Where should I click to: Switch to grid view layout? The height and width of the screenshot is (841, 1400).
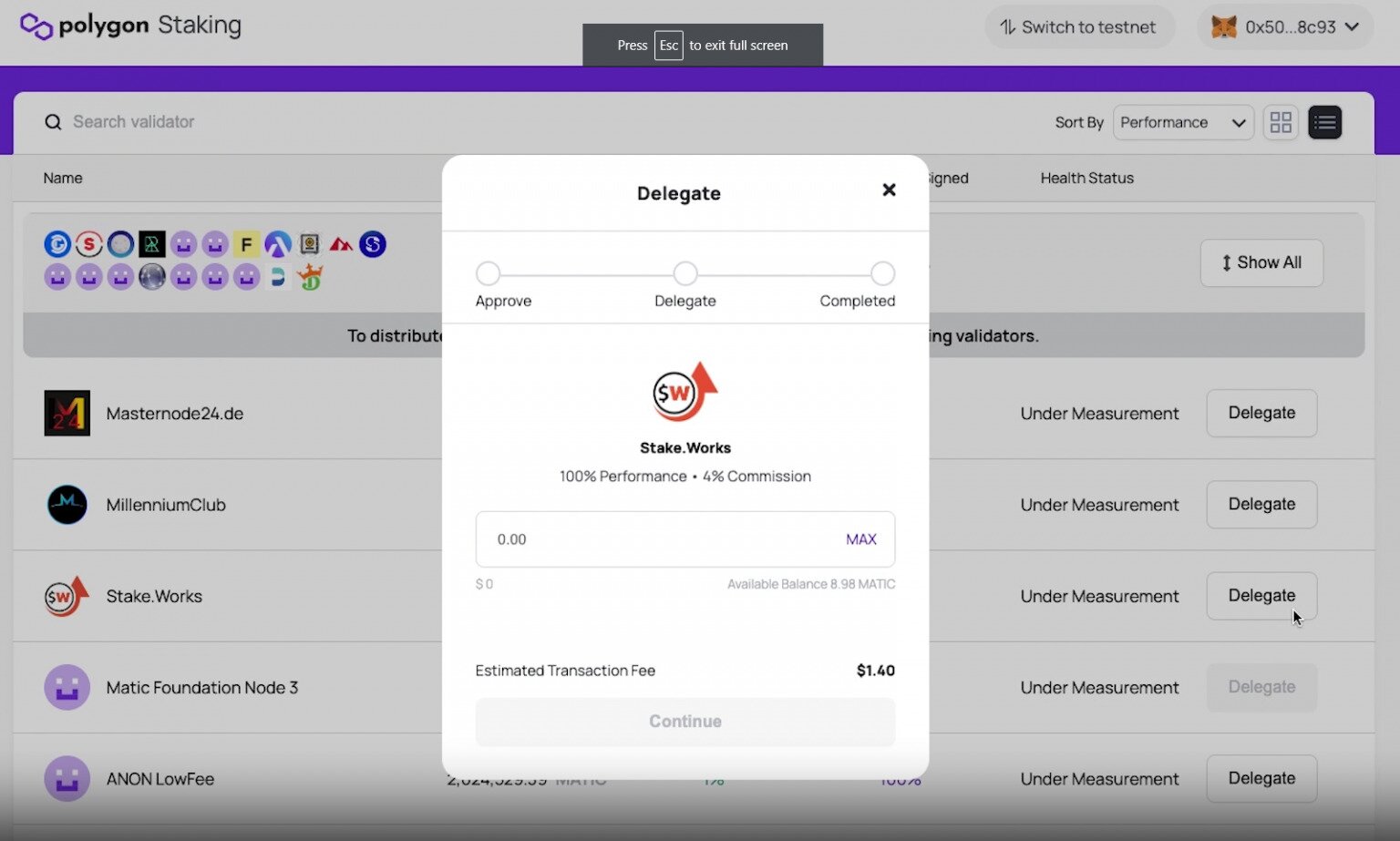[1281, 122]
